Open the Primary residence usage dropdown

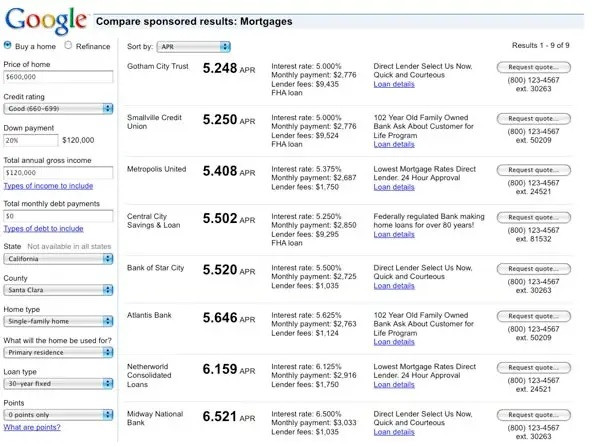click(x=58, y=351)
